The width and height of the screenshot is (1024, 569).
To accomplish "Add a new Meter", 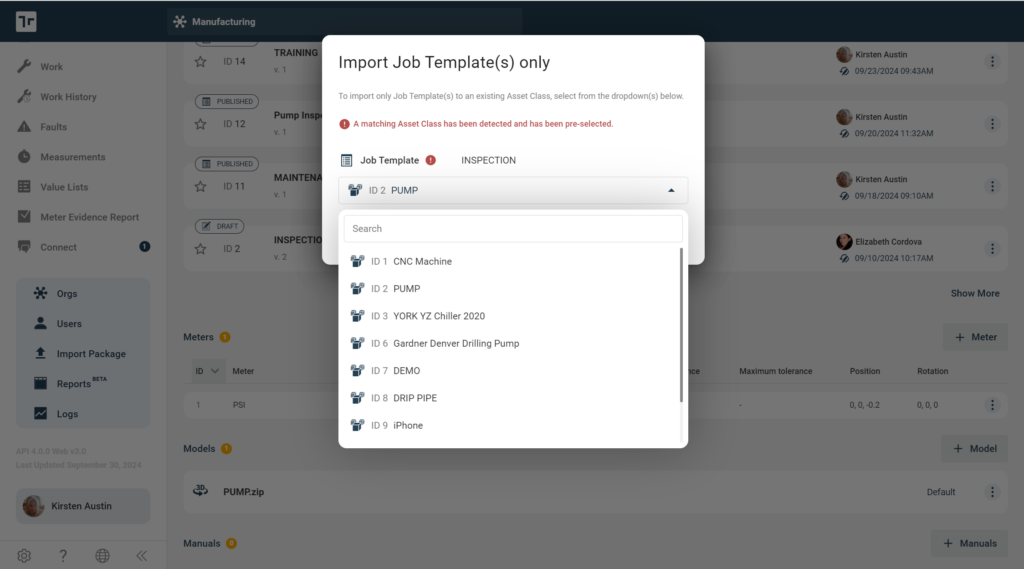I will tap(975, 337).
